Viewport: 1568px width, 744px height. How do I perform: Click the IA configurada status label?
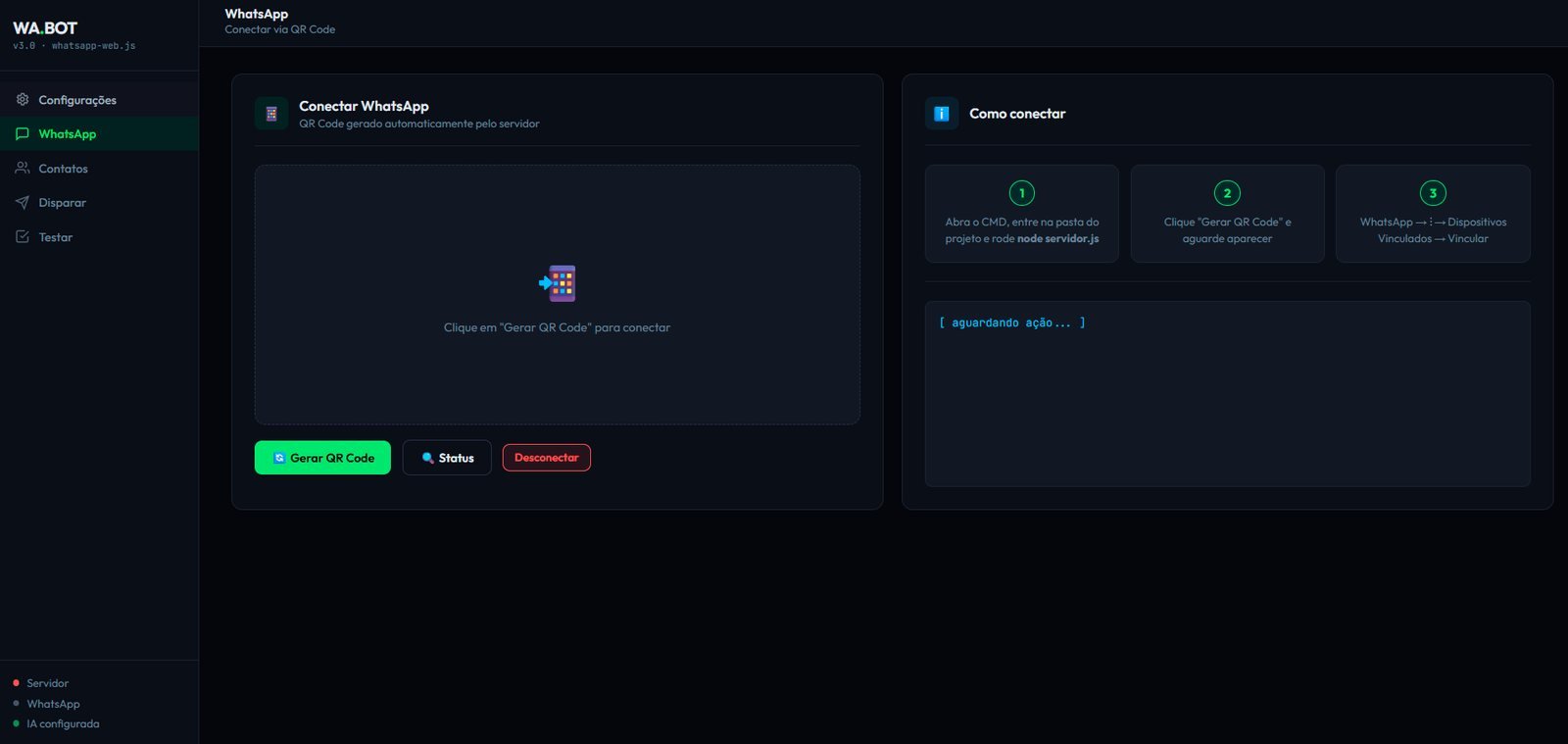(63, 724)
